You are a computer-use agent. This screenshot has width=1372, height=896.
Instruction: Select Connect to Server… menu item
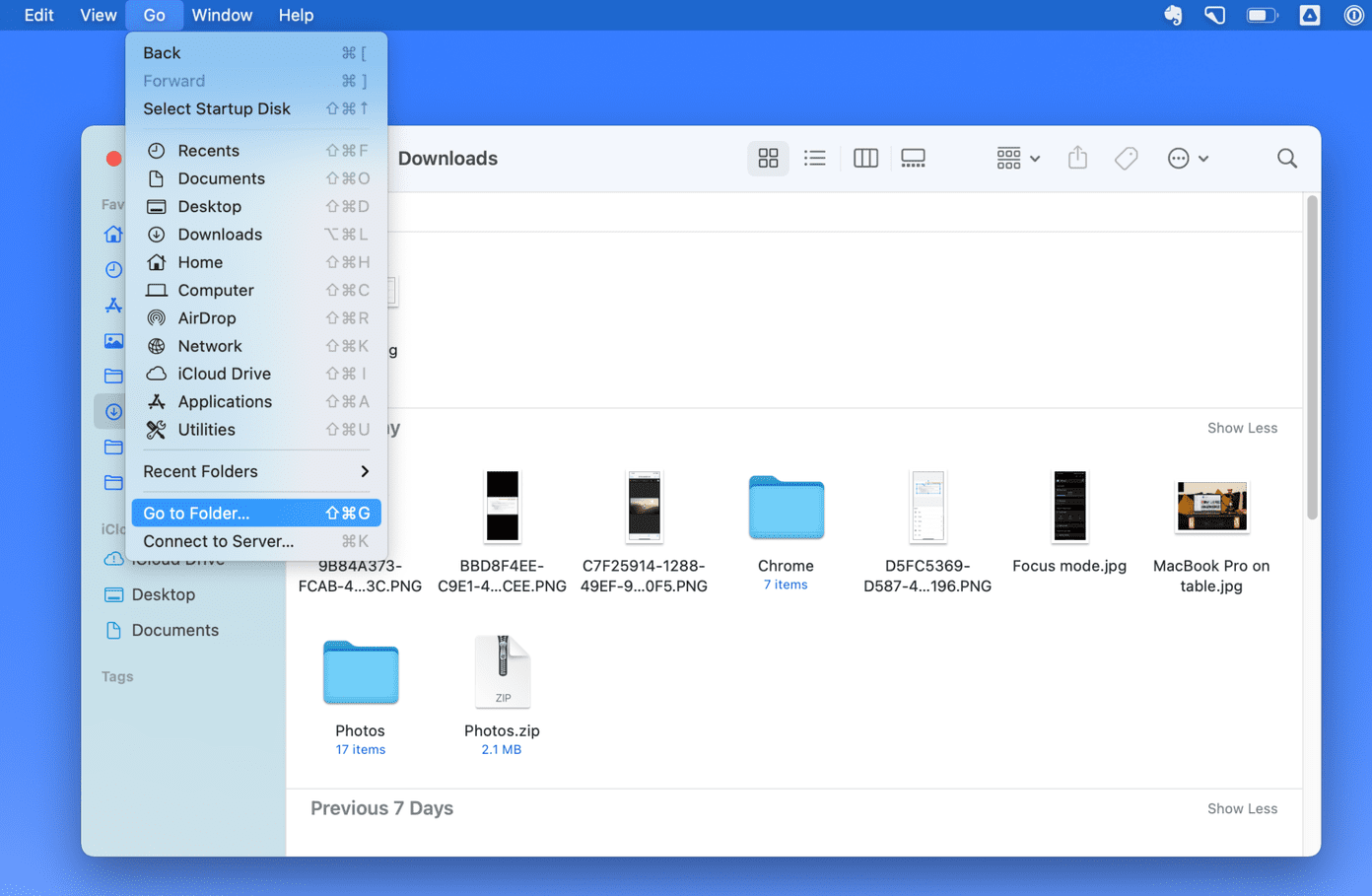(x=256, y=541)
